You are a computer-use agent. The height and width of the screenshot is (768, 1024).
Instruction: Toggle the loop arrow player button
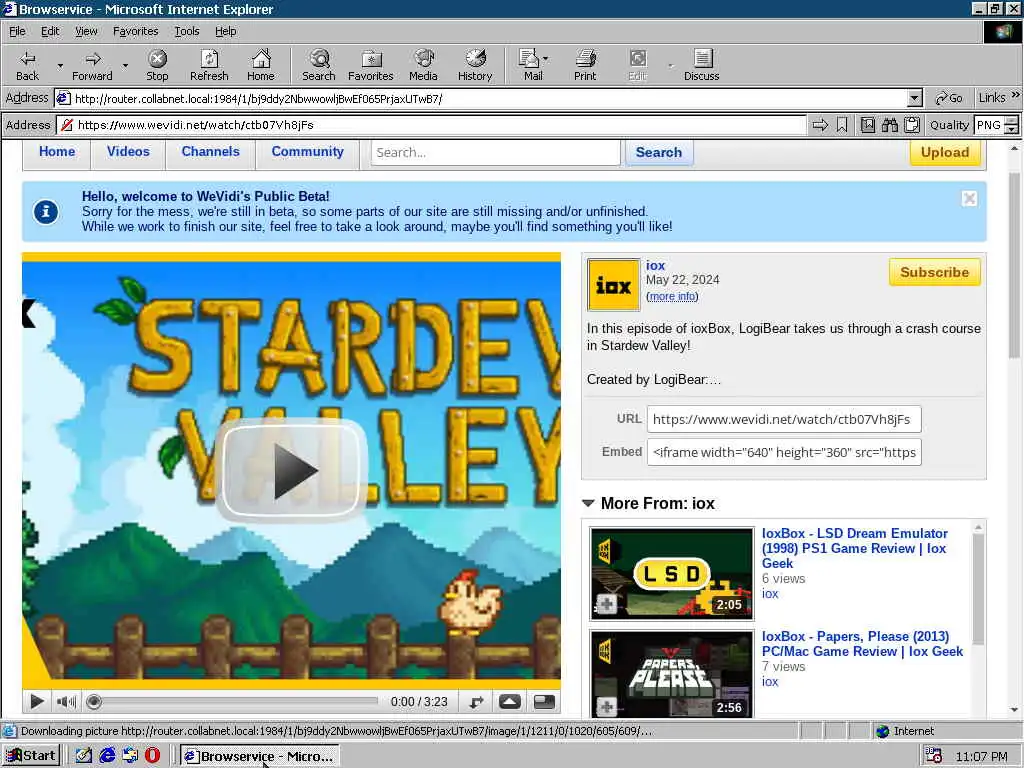point(477,702)
